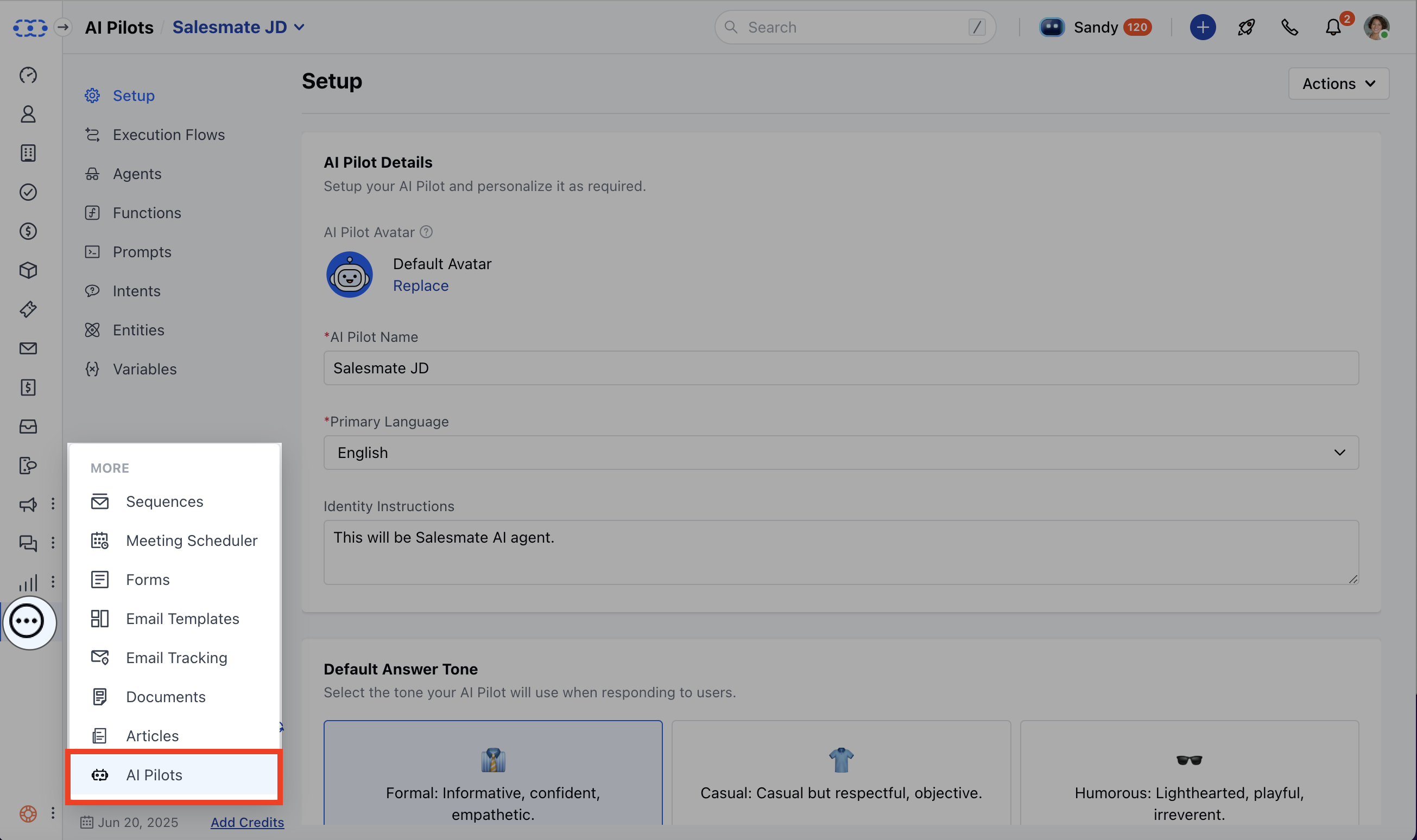Open the Inbox tray icon in sidebar
Image resolution: width=1417 pixels, height=840 pixels.
point(28,427)
